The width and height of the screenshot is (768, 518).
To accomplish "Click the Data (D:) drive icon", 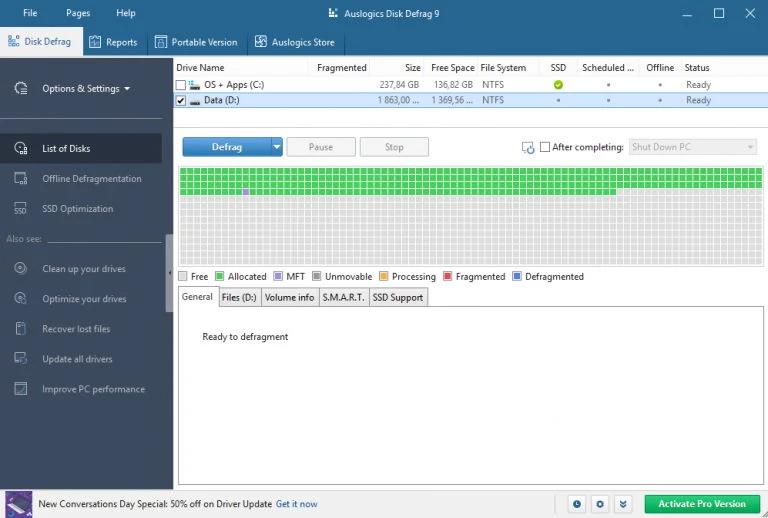I will pyautogui.click(x=195, y=101).
